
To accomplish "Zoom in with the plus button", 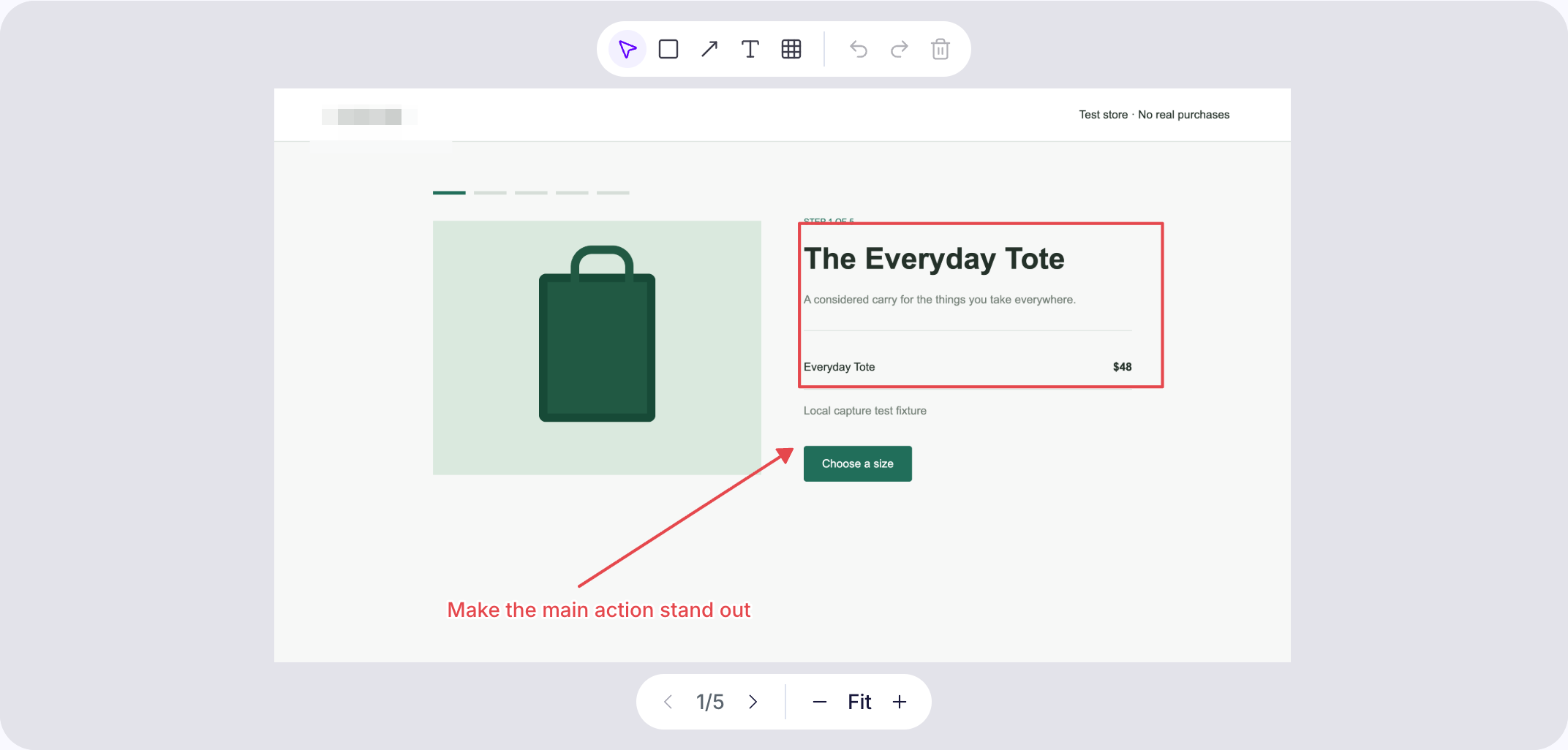I will (x=900, y=702).
